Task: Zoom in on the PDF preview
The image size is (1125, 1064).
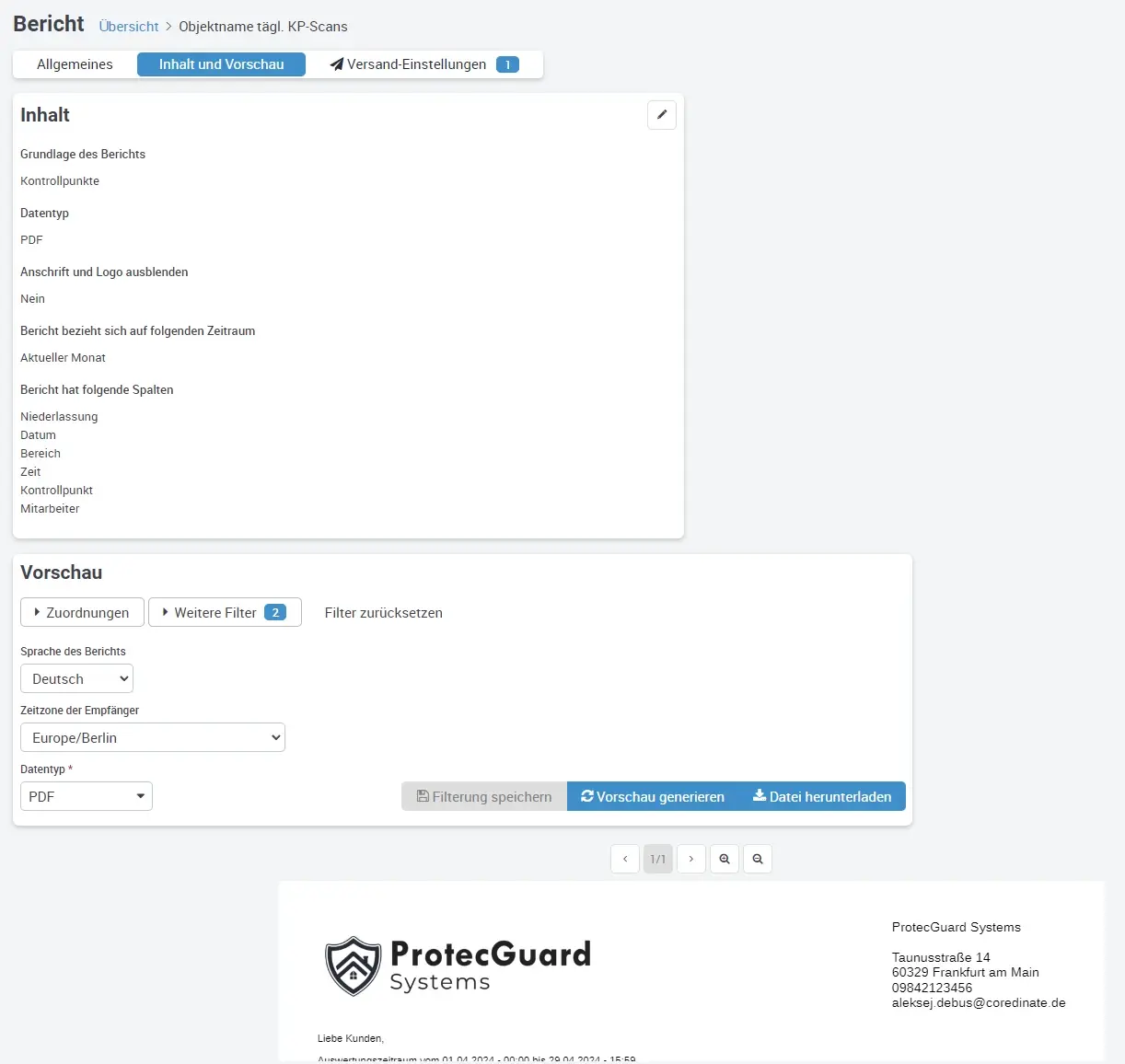Action: pyautogui.click(x=725, y=859)
